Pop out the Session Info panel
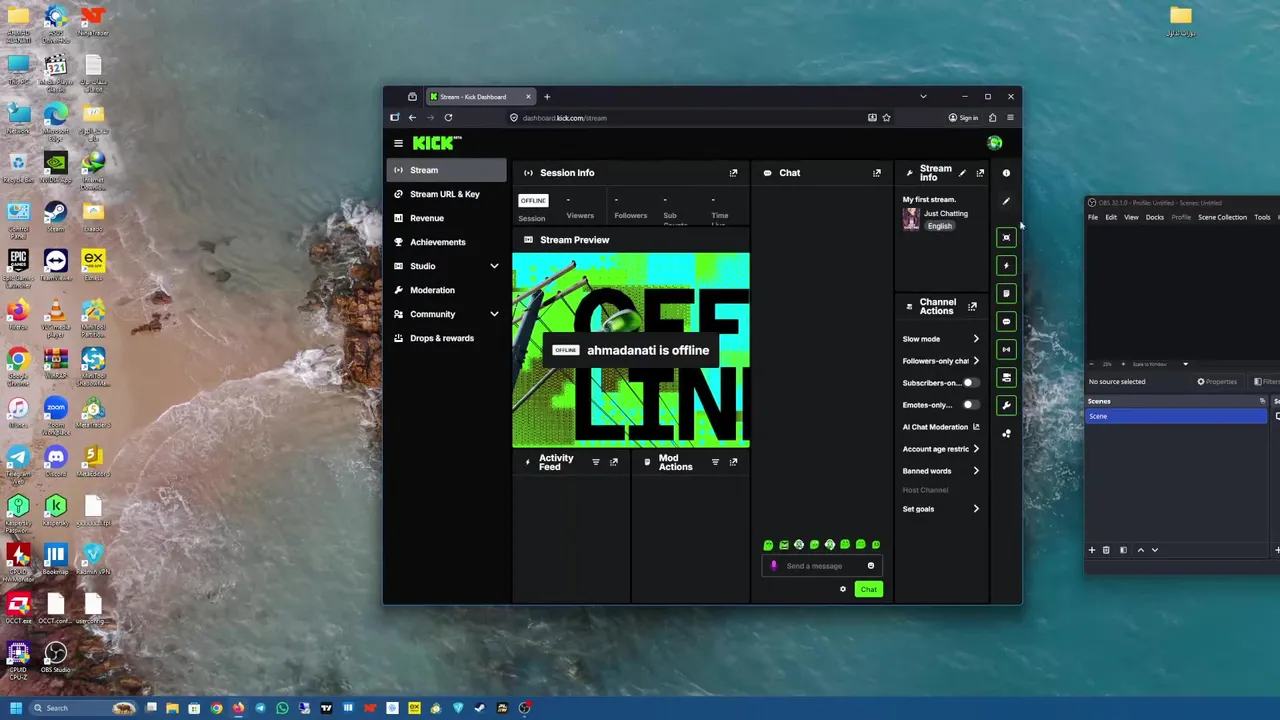 (x=733, y=173)
